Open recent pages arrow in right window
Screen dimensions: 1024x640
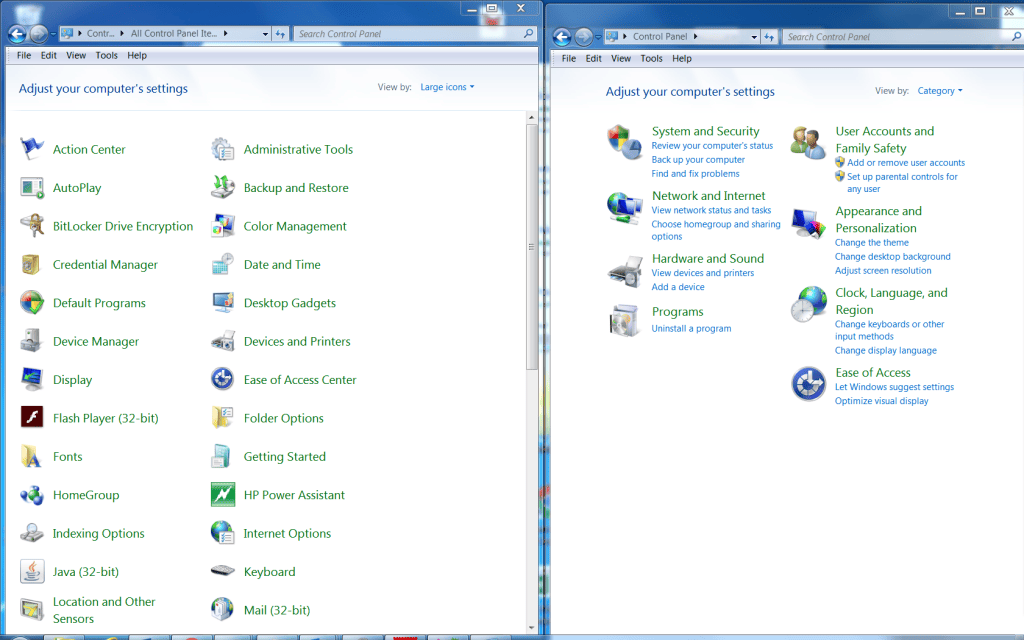click(598, 37)
